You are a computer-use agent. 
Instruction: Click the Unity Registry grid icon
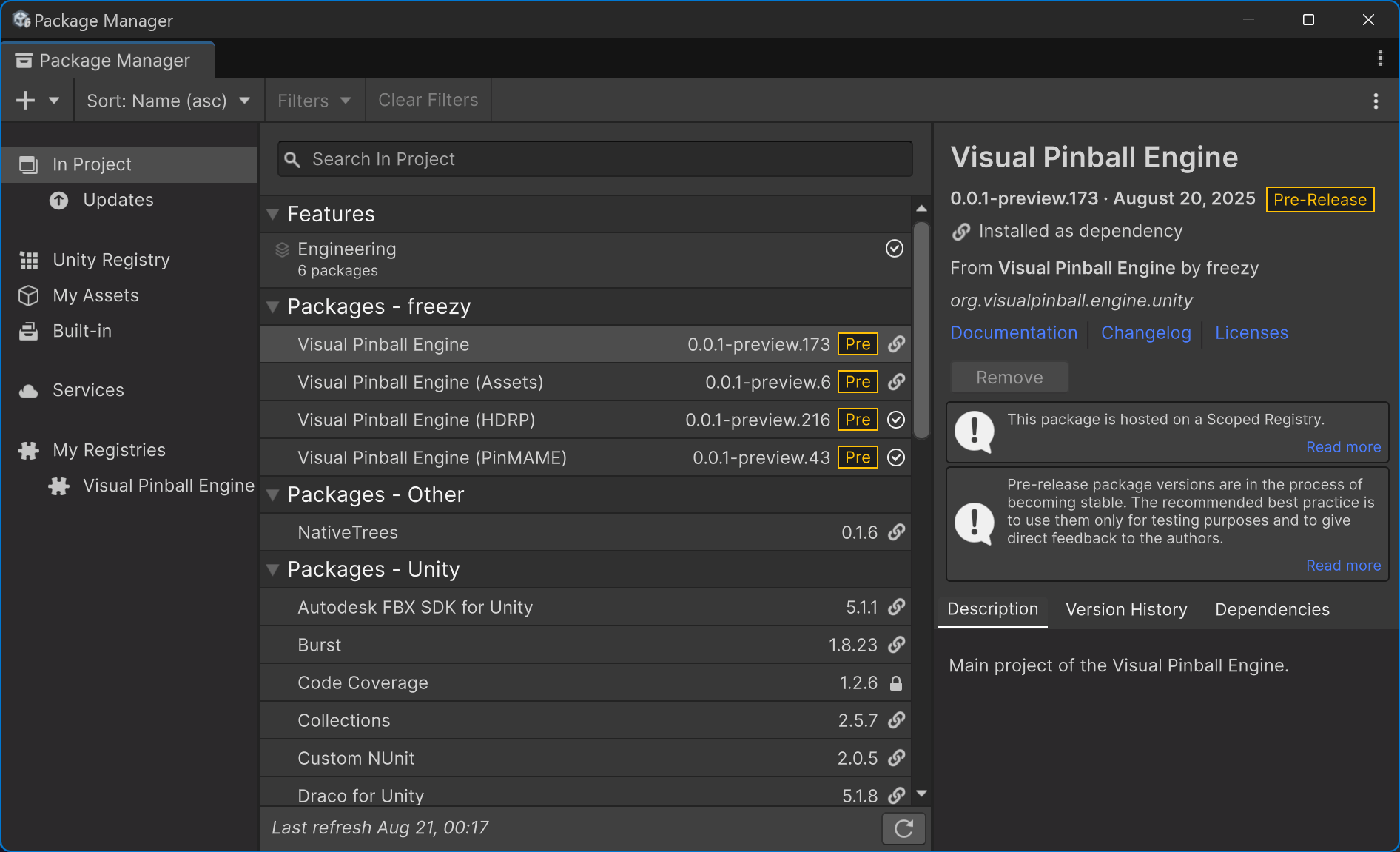click(29, 261)
